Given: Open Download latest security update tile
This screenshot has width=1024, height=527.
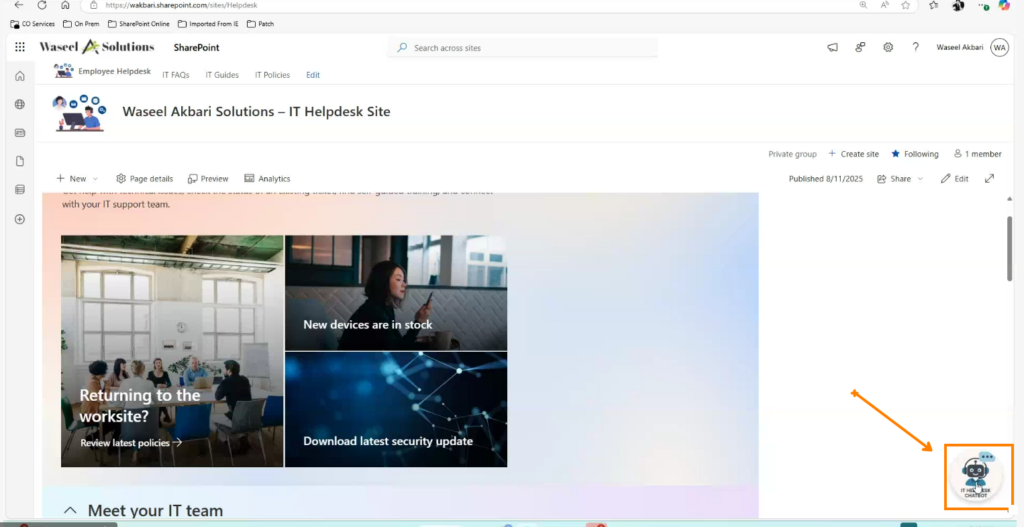Looking at the screenshot, I should coord(396,409).
